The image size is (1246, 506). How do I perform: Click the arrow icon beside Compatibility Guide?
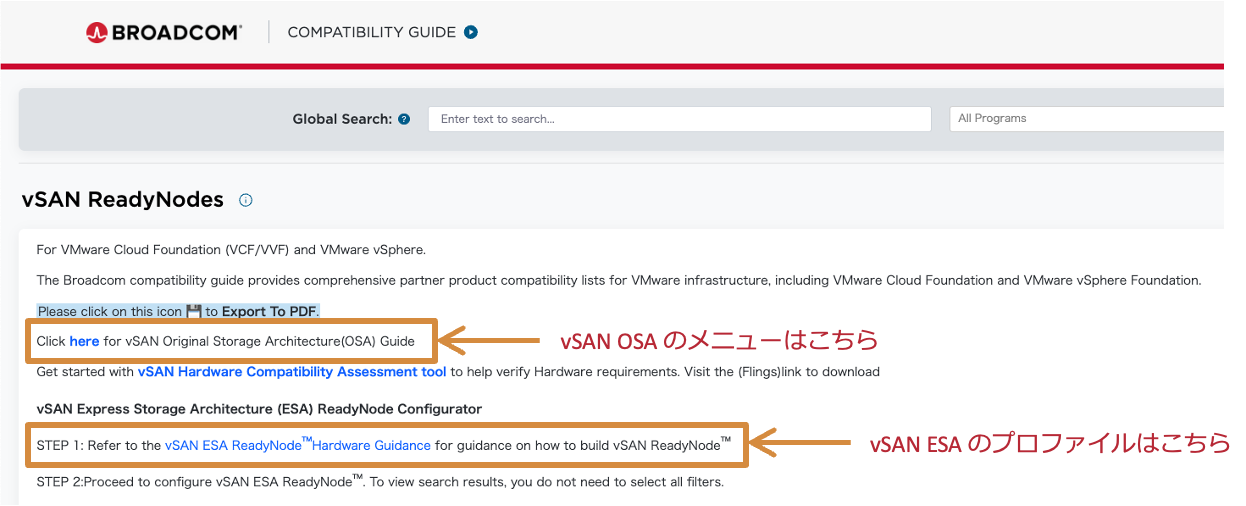coord(471,32)
